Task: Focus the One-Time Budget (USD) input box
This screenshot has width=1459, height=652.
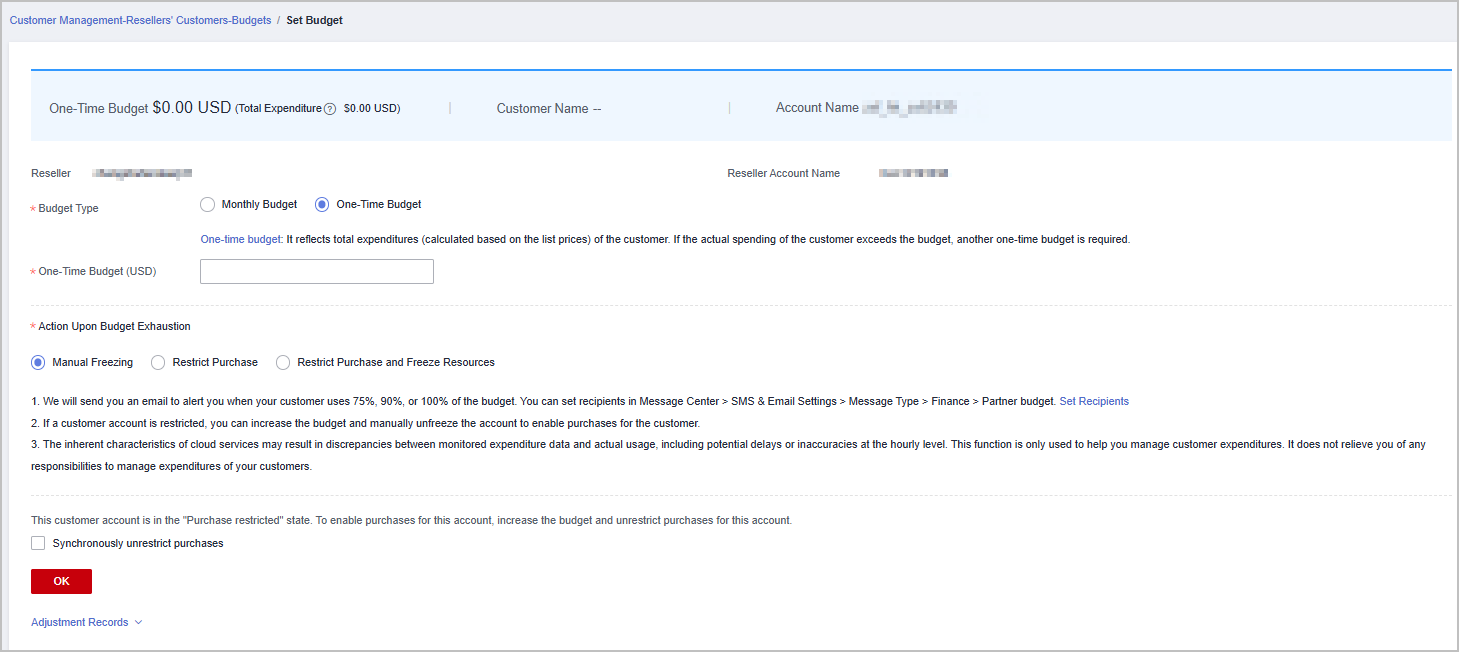Action: pyautogui.click(x=316, y=272)
